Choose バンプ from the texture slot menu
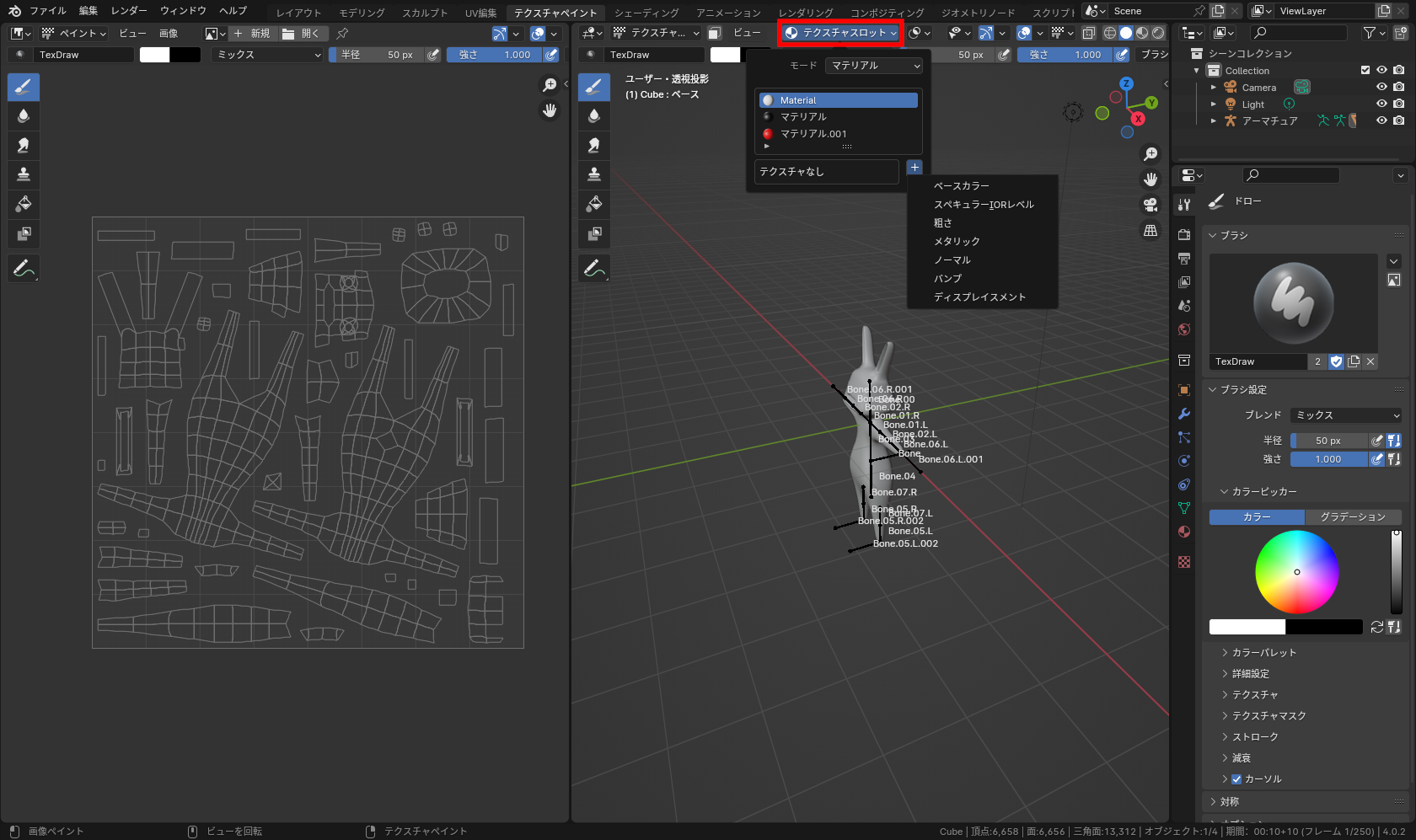The height and width of the screenshot is (840, 1416). (x=947, y=278)
